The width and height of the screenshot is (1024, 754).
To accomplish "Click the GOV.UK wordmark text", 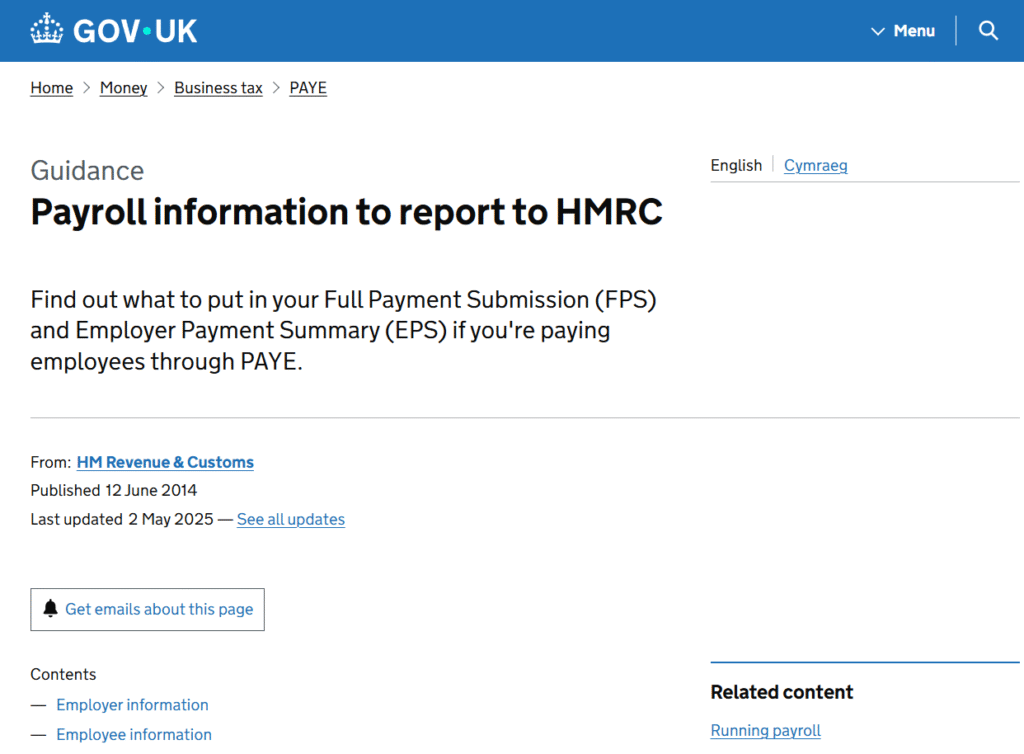I will [135, 31].
